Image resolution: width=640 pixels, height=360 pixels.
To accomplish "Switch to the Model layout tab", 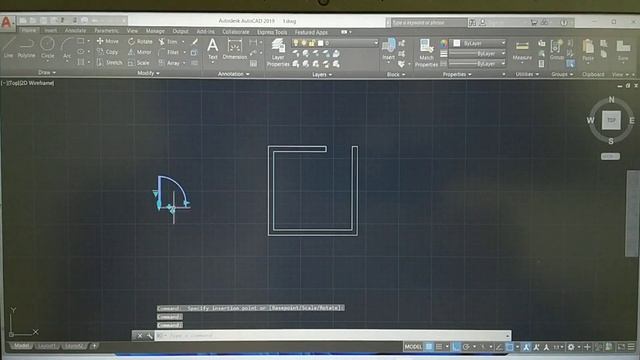I will tap(21, 346).
